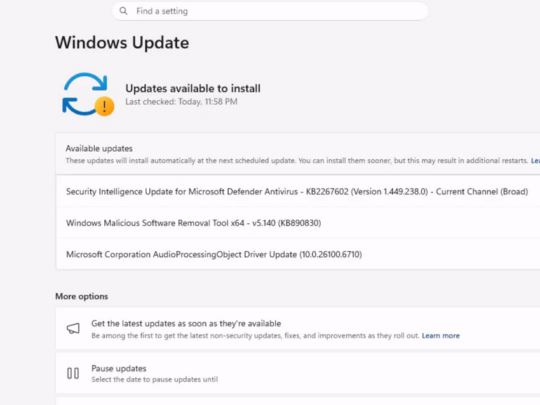The height and width of the screenshot is (405, 540).
Task: Click Select the date to pause text
Action: point(155,380)
